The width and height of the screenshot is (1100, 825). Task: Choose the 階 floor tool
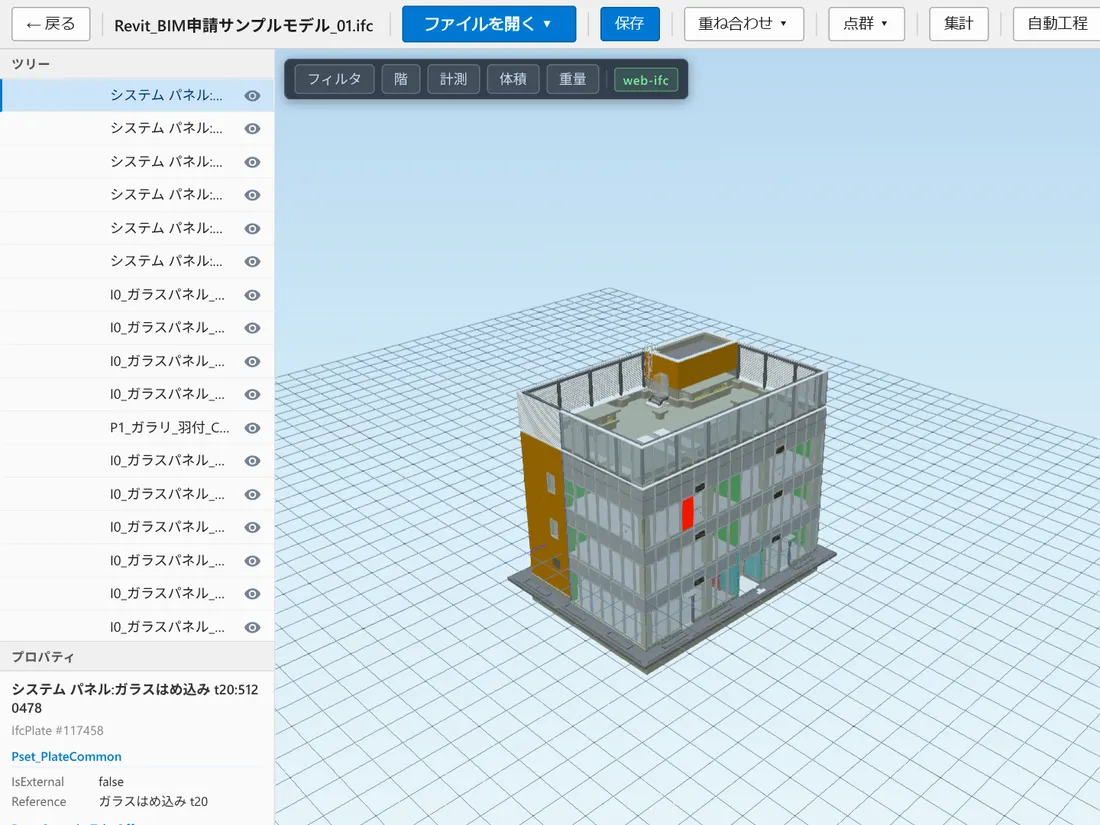[401, 79]
